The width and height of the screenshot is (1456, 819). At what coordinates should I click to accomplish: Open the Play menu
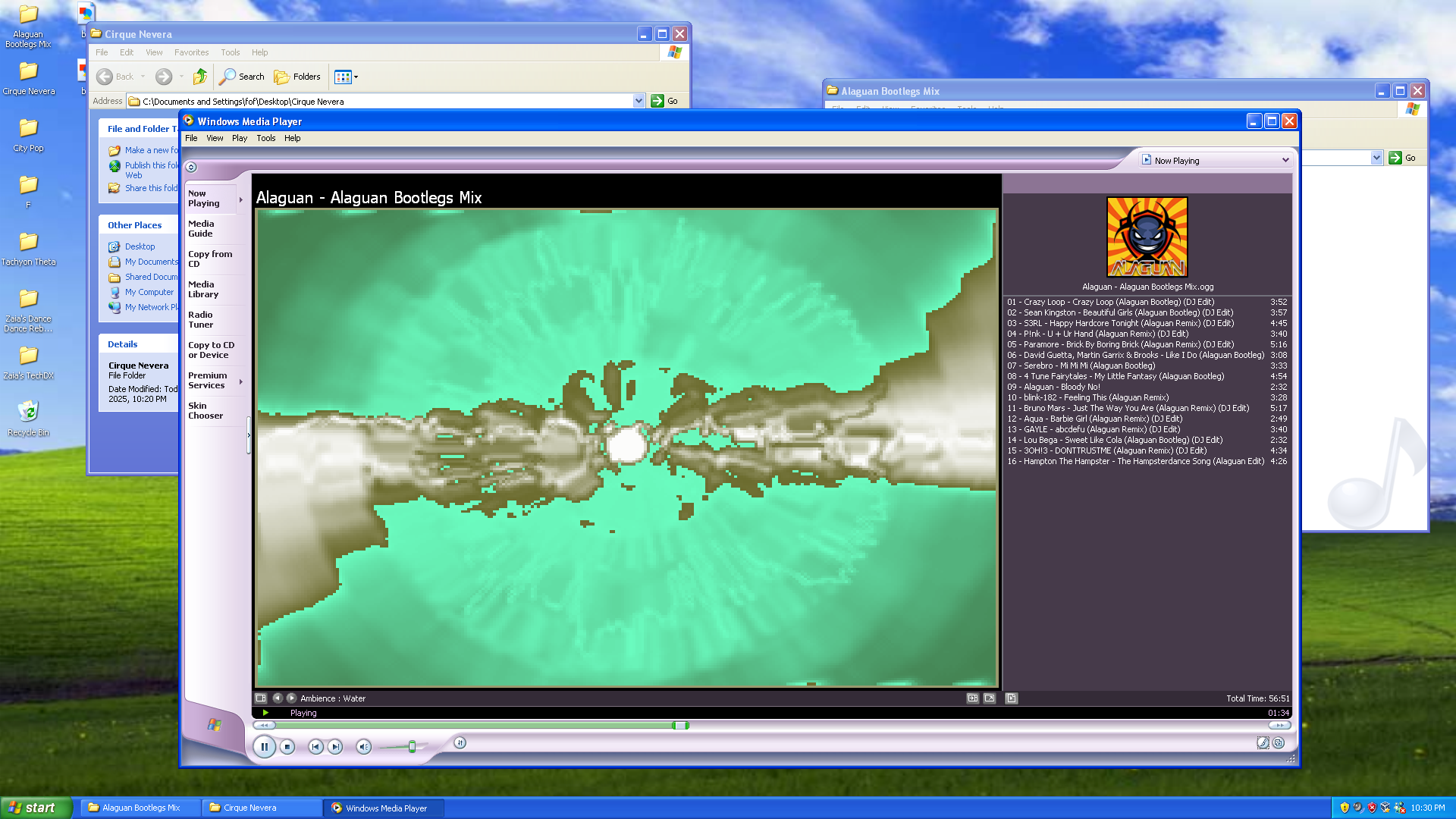coord(240,138)
